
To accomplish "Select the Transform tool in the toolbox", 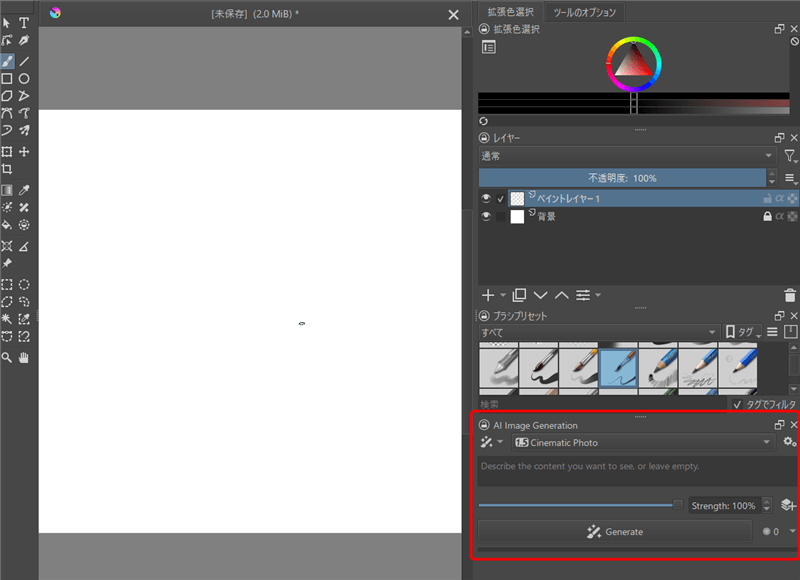I will [x=7, y=150].
